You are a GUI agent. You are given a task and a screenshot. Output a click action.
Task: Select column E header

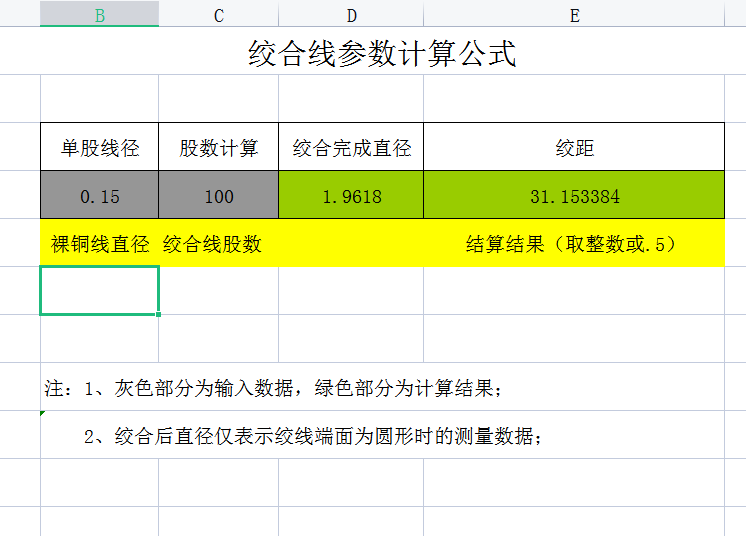coord(574,14)
